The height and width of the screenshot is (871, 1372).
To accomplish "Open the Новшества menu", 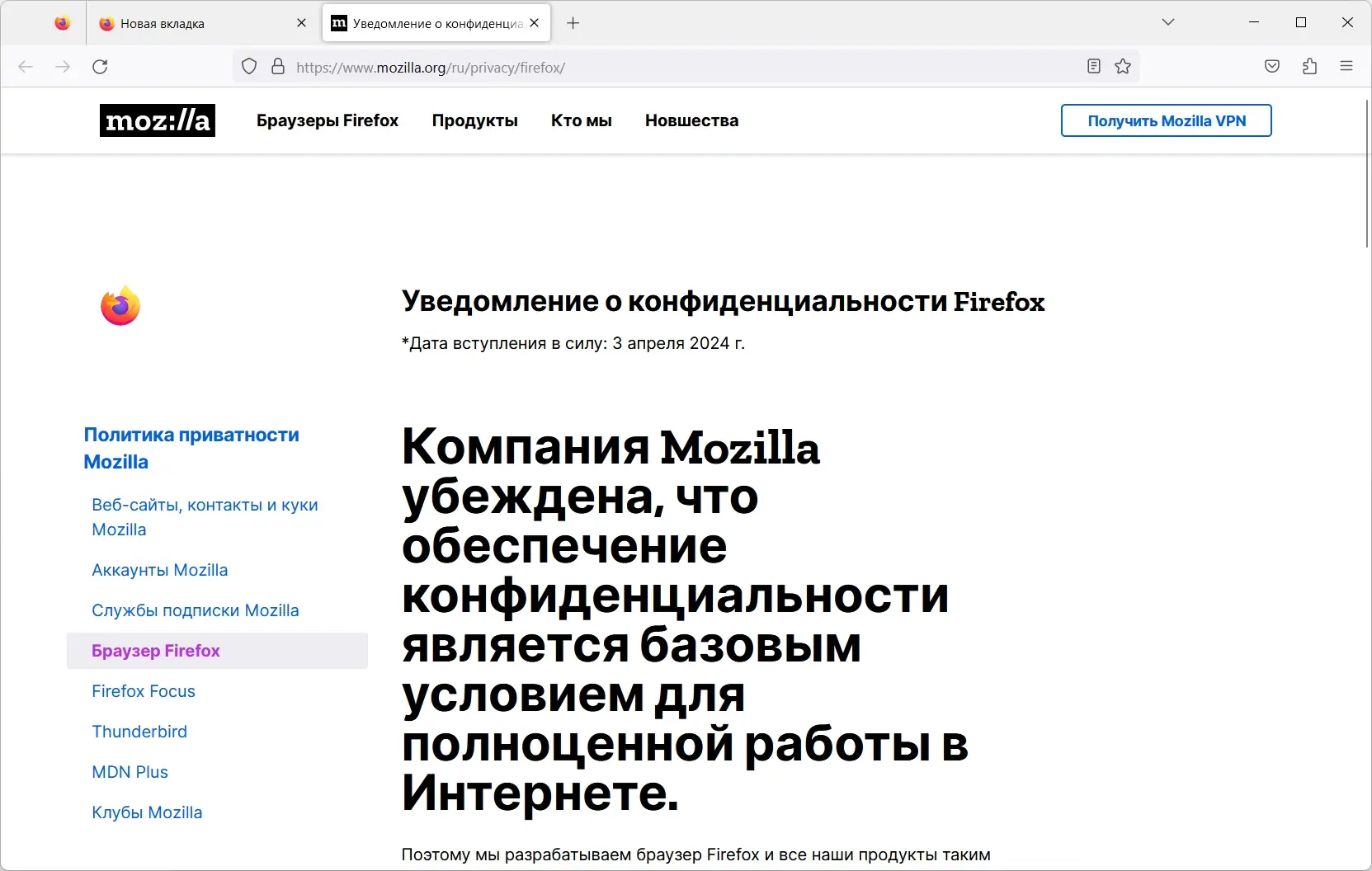I will click(692, 120).
